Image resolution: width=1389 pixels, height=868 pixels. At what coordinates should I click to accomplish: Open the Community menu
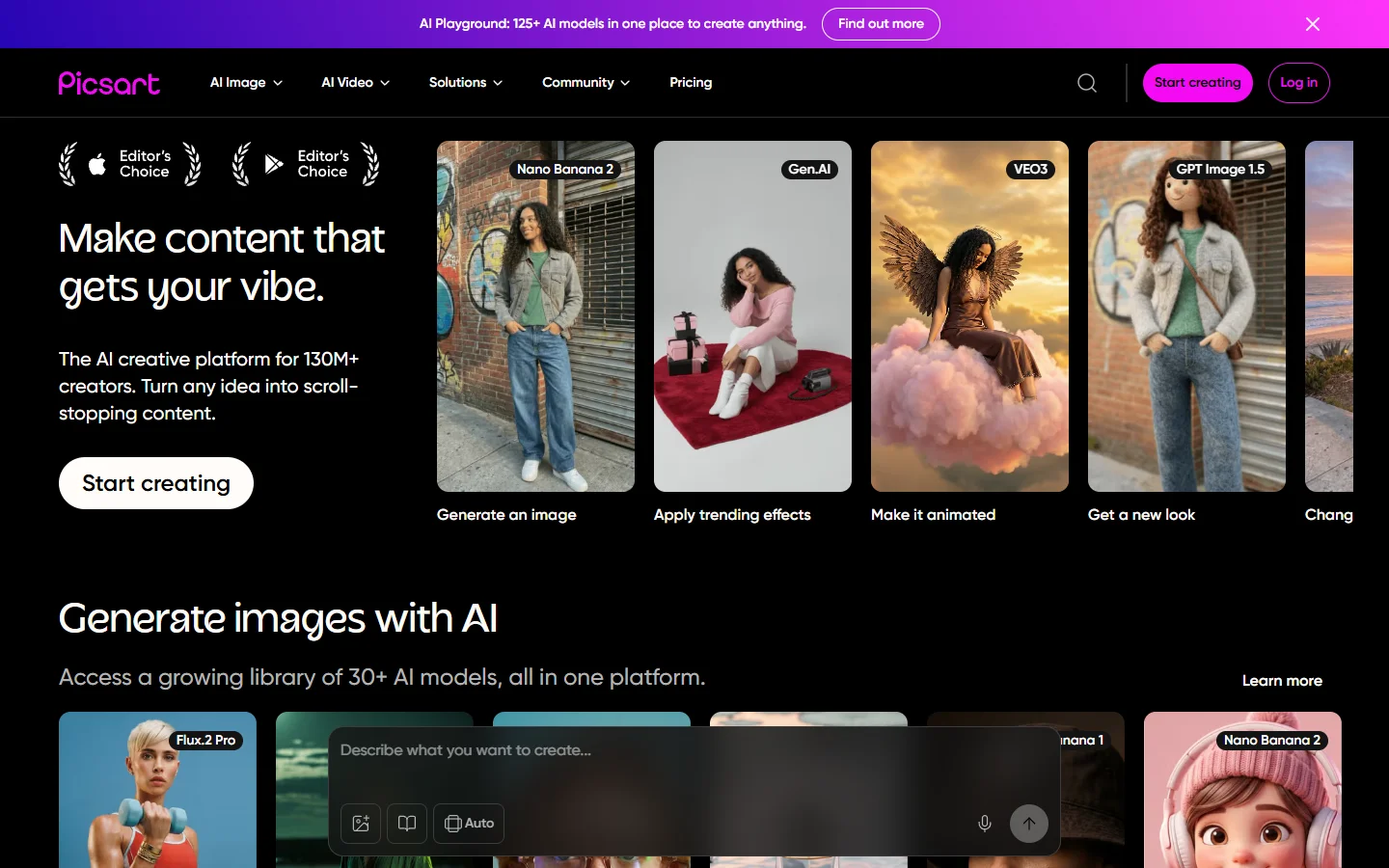[585, 83]
